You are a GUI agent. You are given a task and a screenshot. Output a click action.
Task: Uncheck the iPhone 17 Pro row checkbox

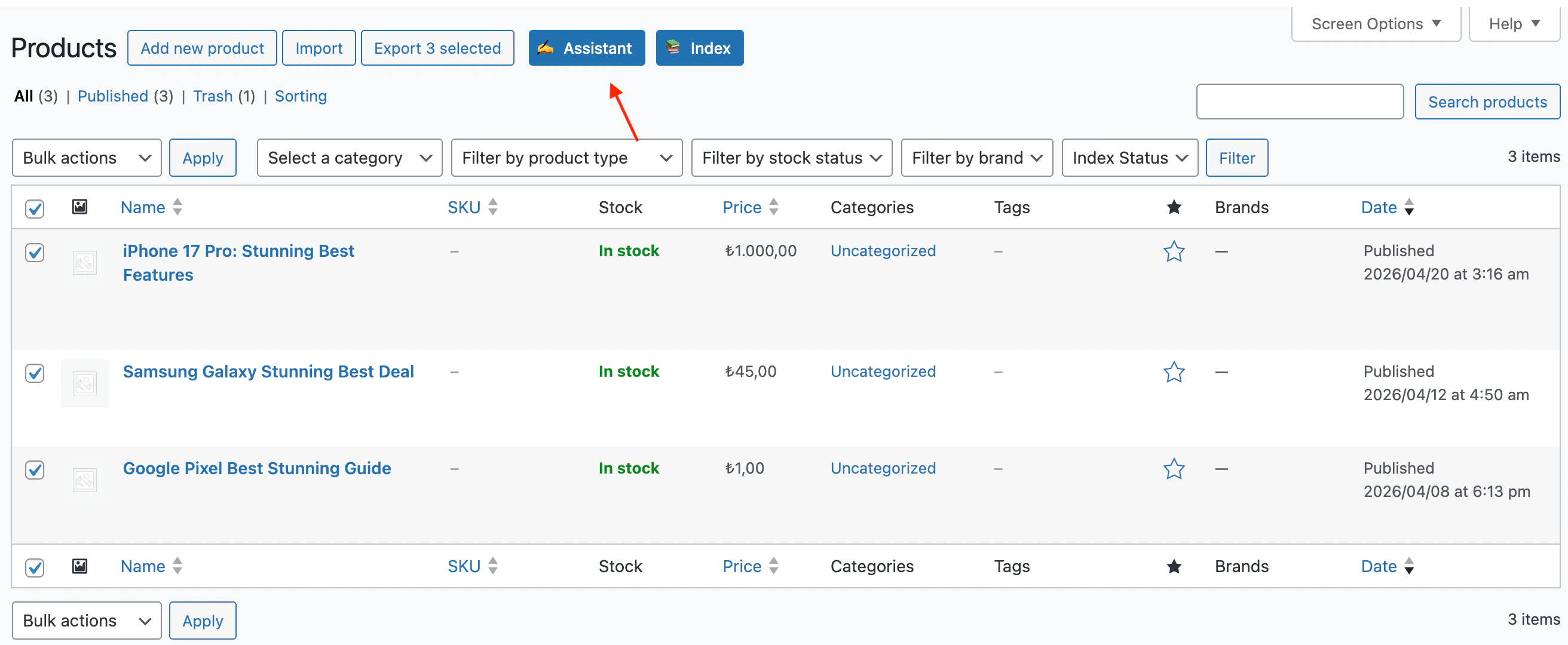[x=35, y=252]
